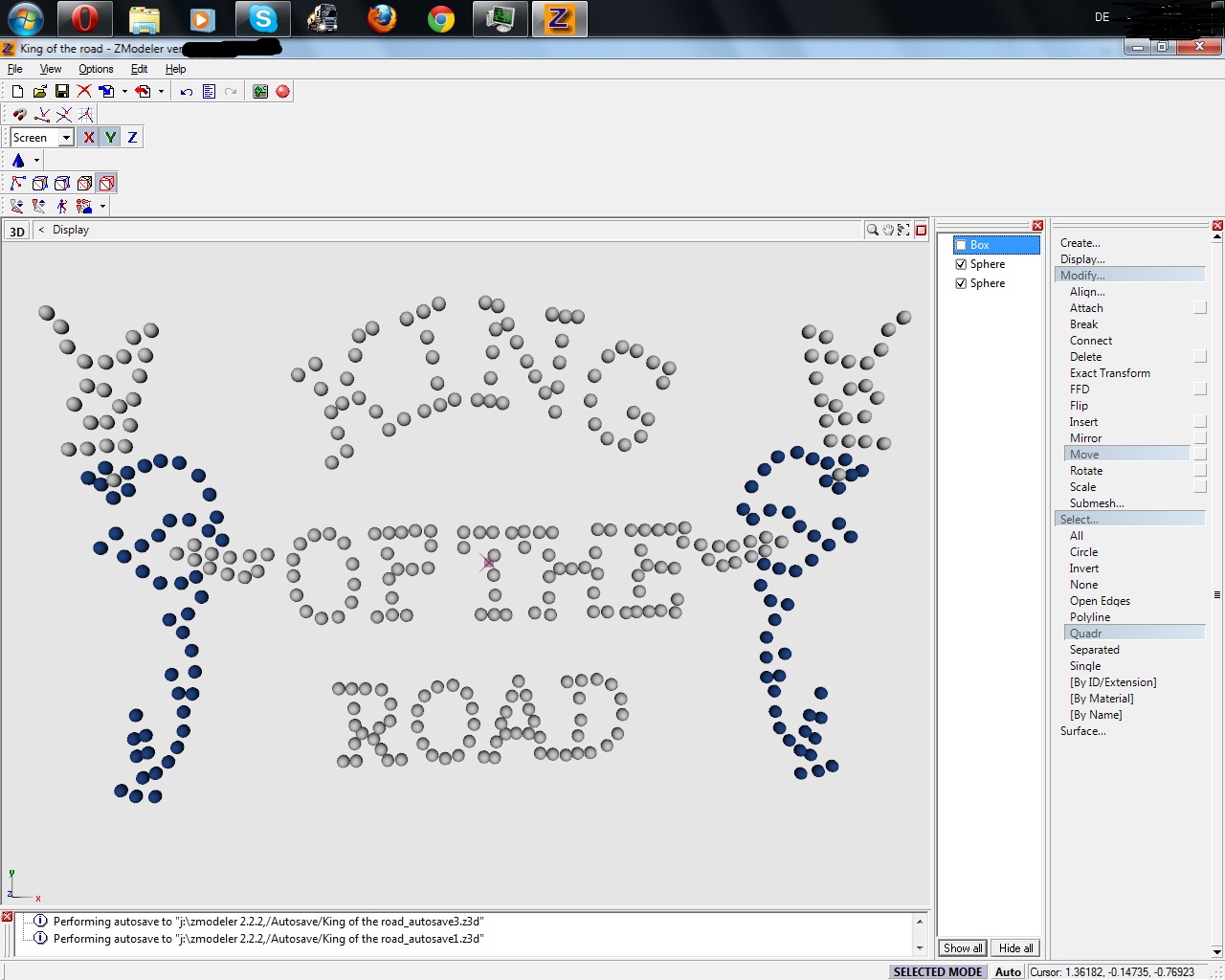Click the Auto indicator in status bar

[1008, 971]
